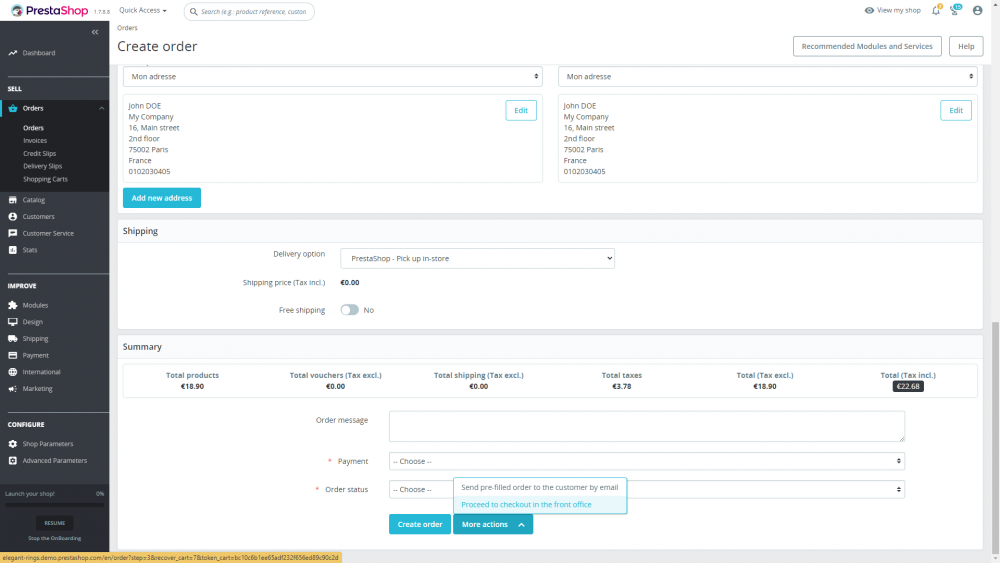The image size is (1000, 563).
Task: Open the trophy gamification icon
Action: tap(955, 10)
